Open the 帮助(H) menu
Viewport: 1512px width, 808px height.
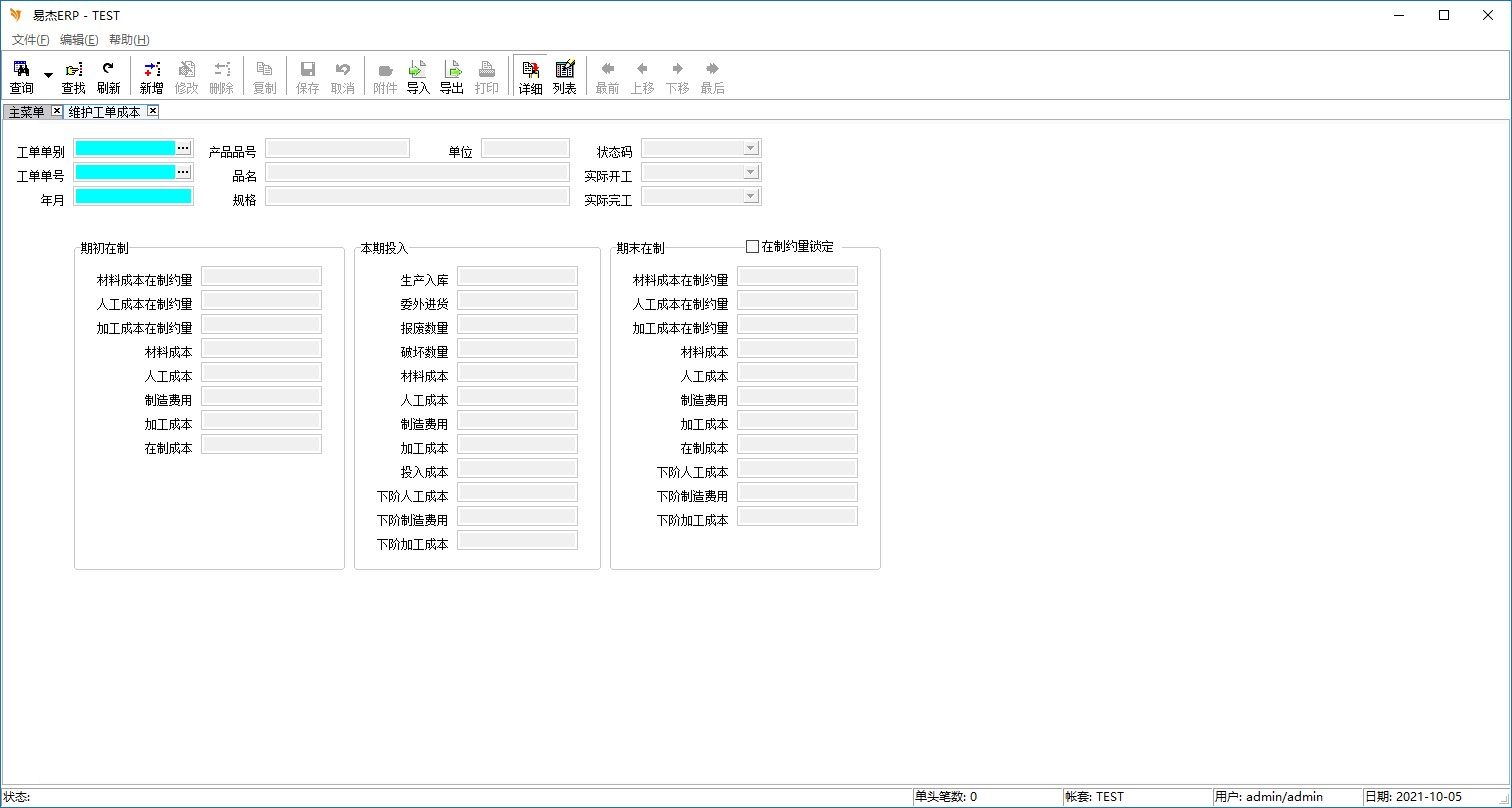point(129,40)
